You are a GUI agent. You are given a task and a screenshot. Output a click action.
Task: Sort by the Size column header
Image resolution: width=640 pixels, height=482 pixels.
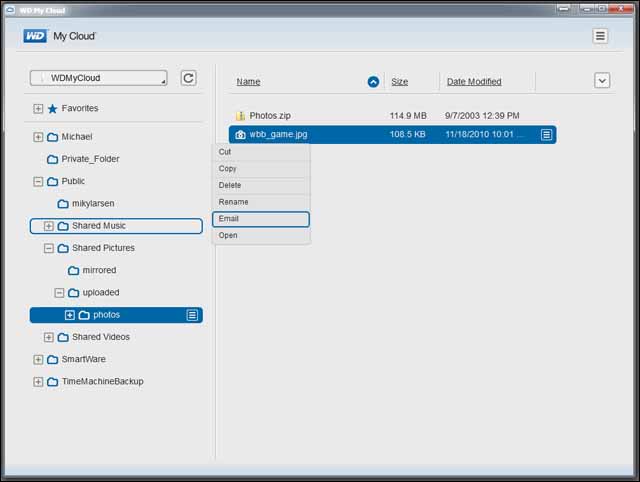pos(400,82)
